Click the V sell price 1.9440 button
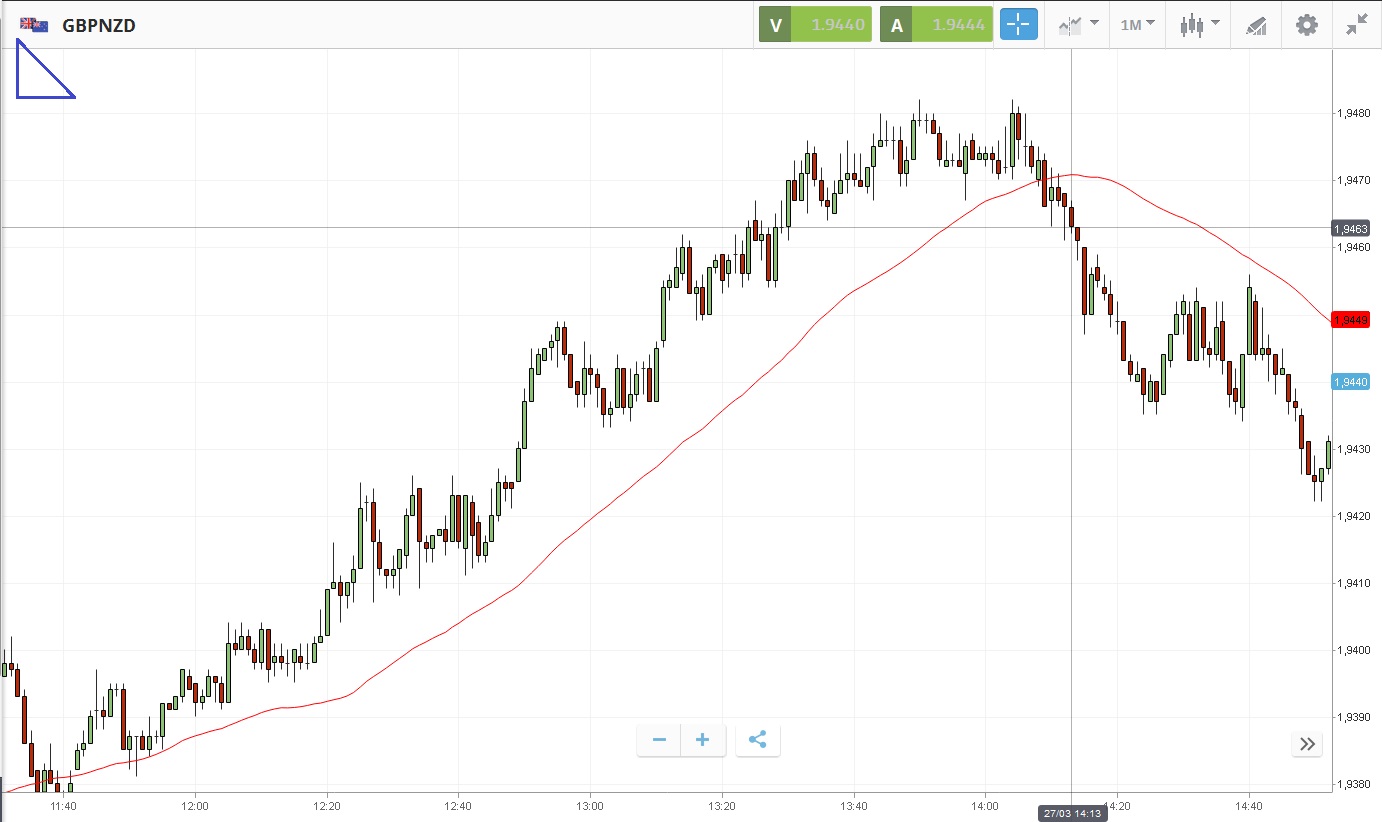Image resolution: width=1382 pixels, height=822 pixels. 815,25
